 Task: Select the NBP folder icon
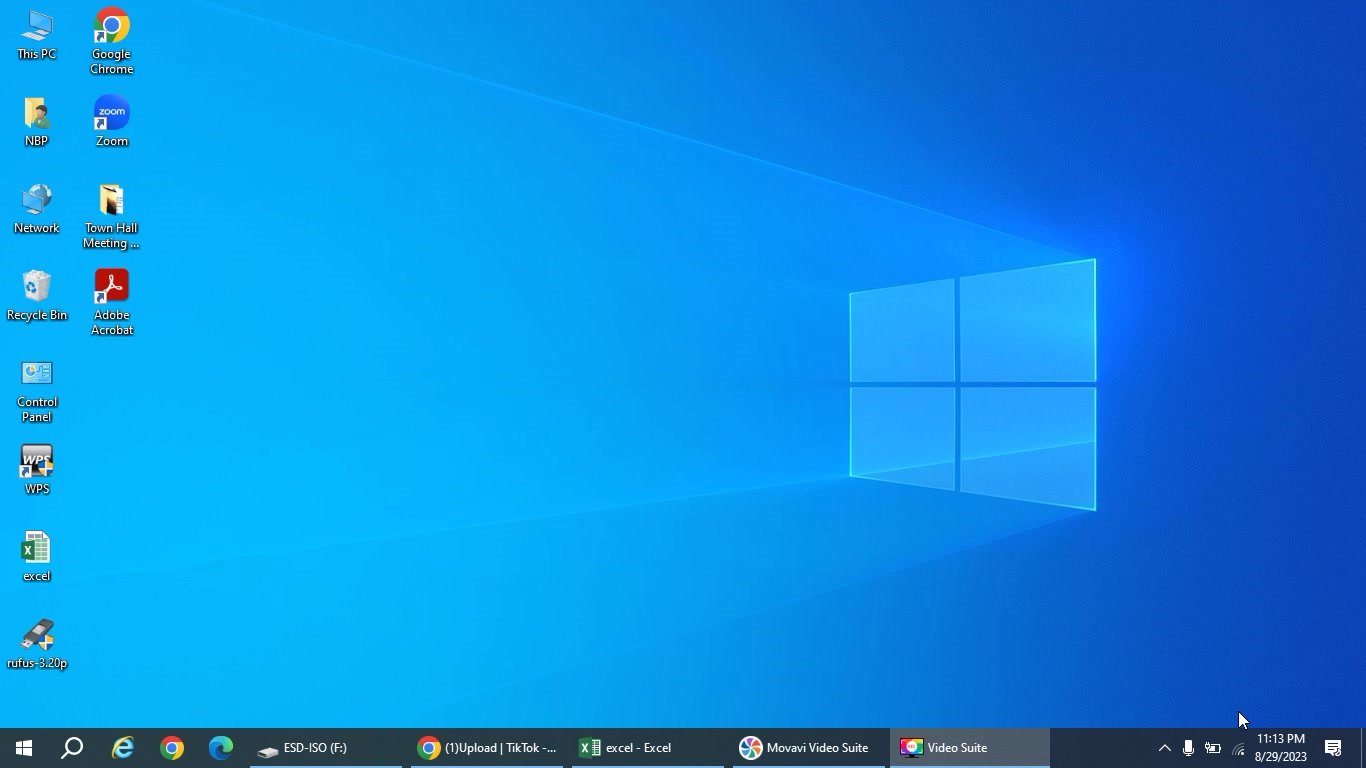pyautogui.click(x=37, y=121)
